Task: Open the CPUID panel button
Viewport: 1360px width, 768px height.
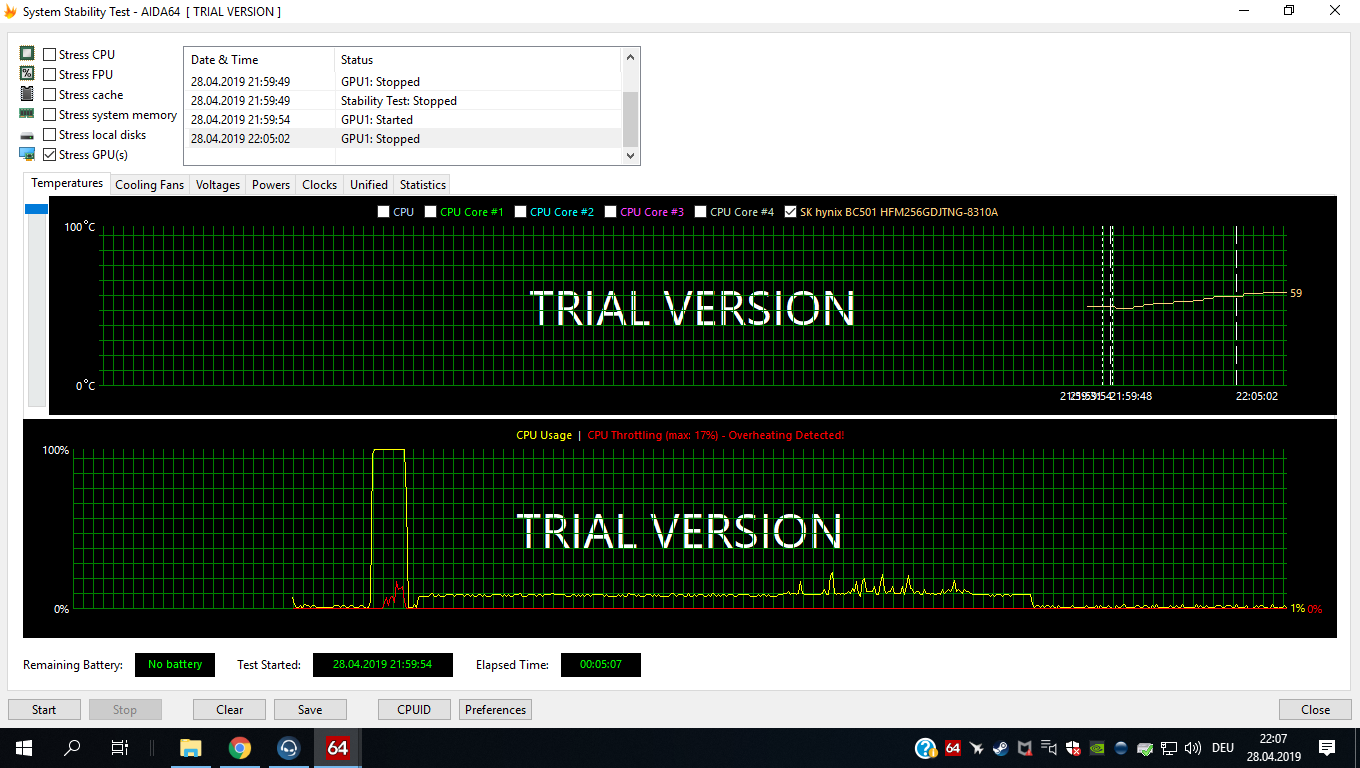Action: coord(414,710)
